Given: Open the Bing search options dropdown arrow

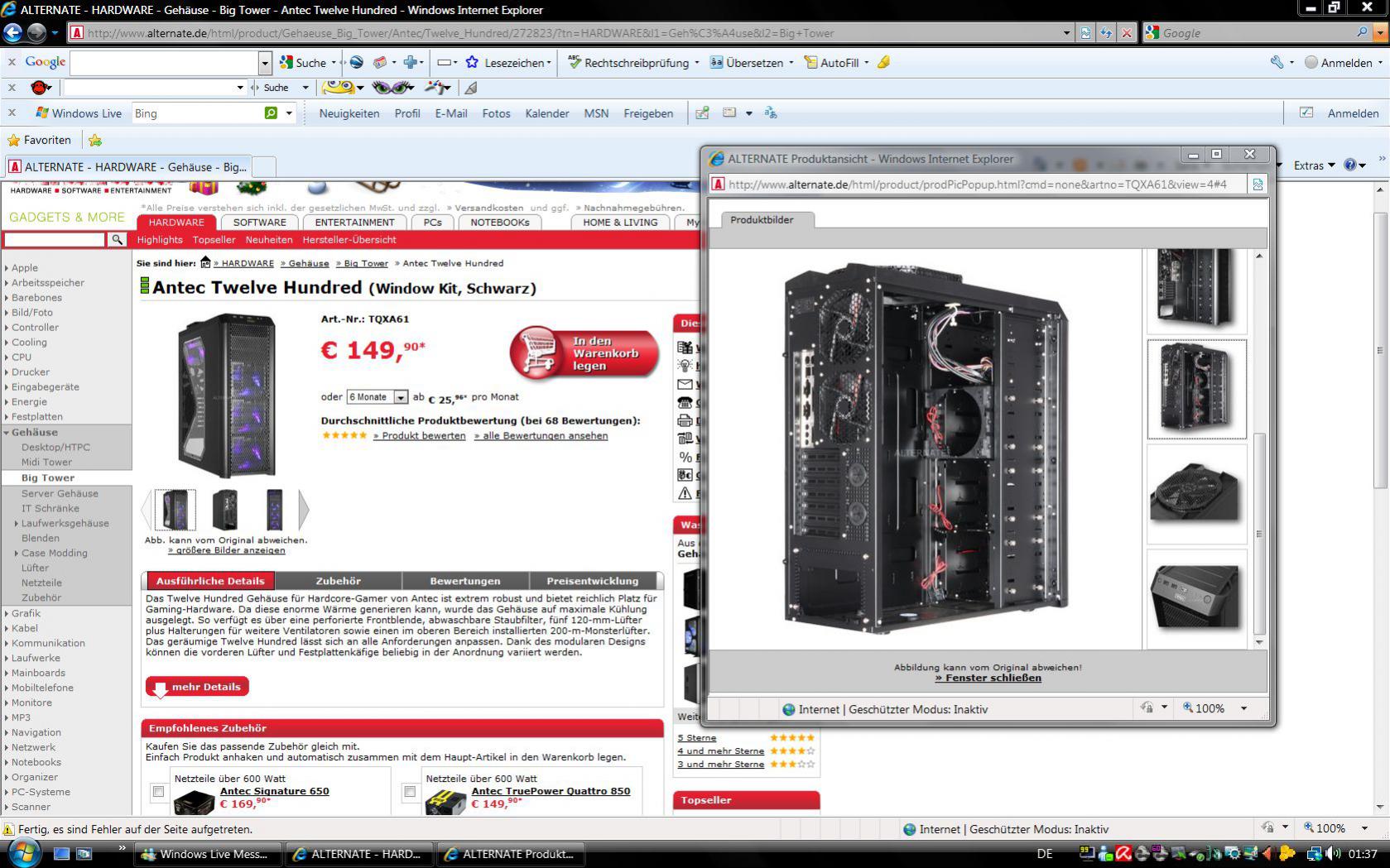Looking at the screenshot, I should 289,113.
